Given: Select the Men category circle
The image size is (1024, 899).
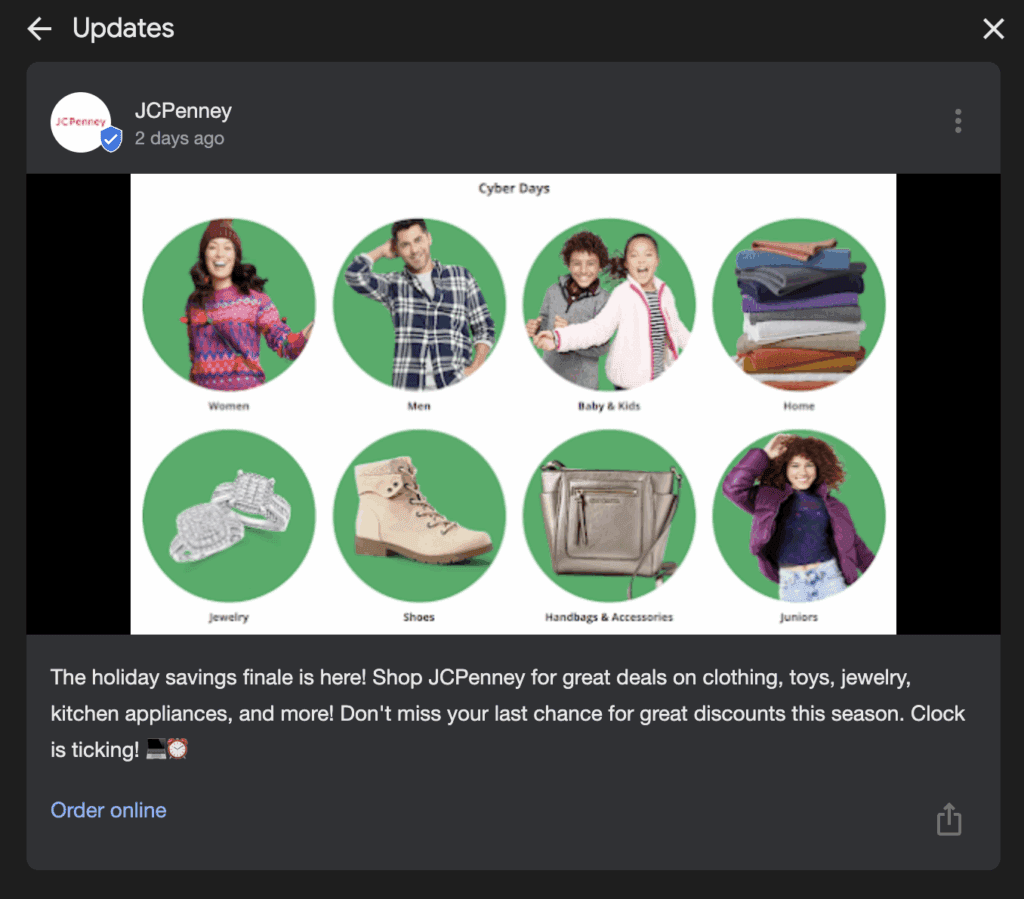Looking at the screenshot, I should pos(419,305).
